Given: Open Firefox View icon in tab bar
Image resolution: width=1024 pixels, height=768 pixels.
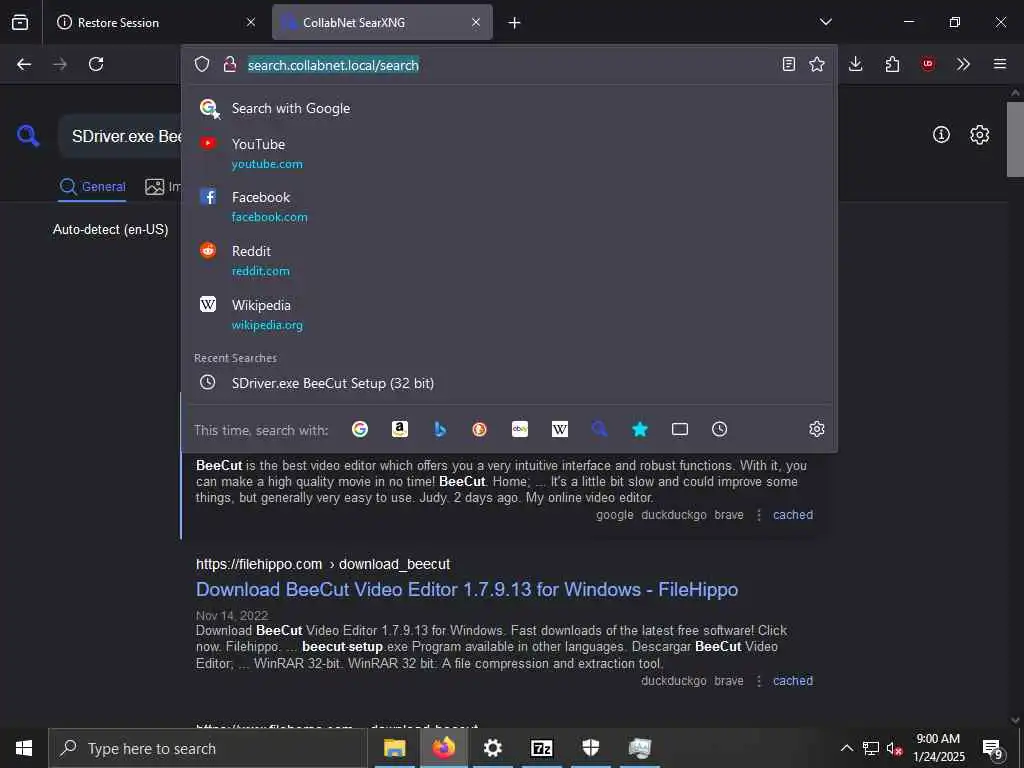Looking at the screenshot, I should point(20,22).
